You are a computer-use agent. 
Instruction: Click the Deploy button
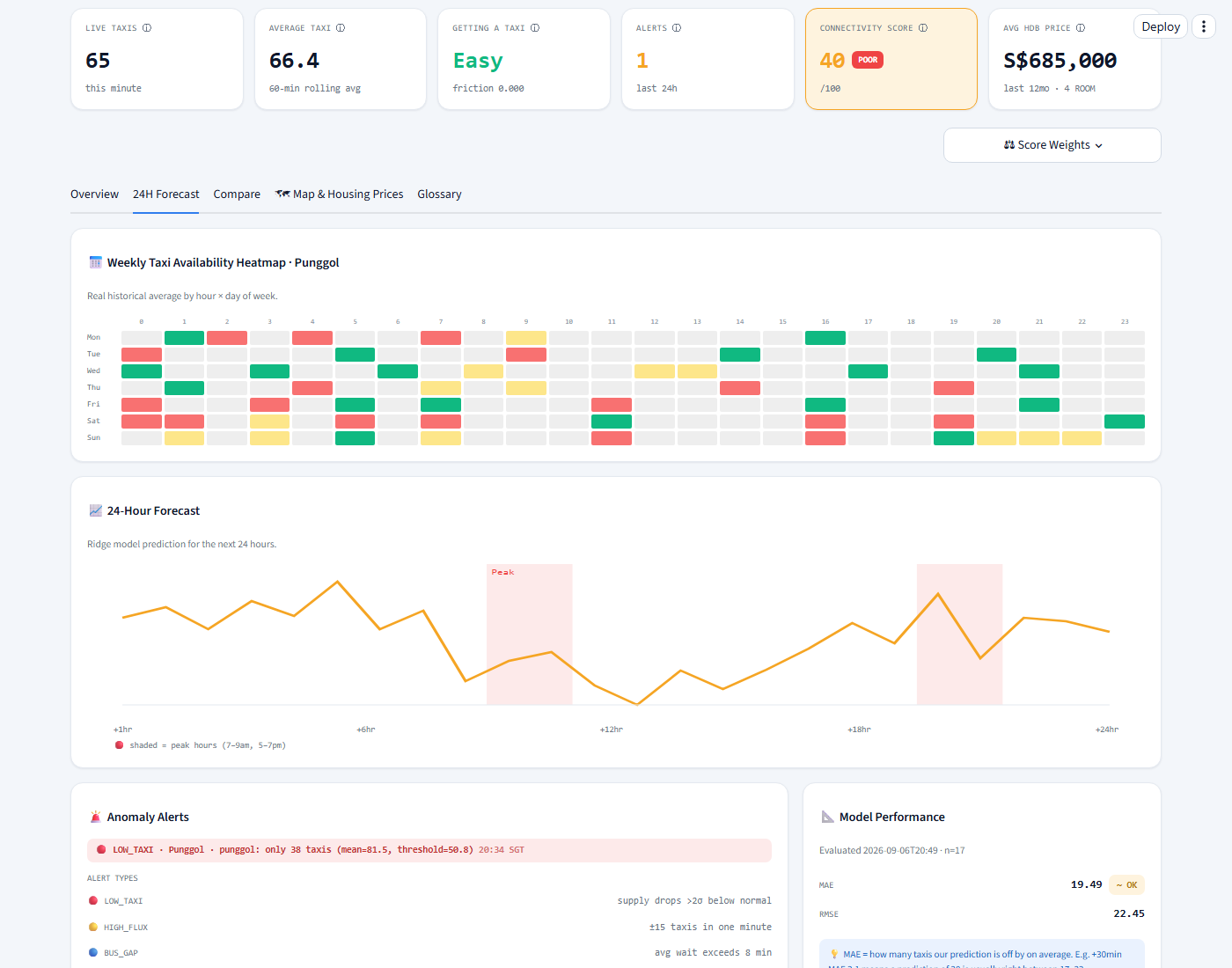point(1161,26)
